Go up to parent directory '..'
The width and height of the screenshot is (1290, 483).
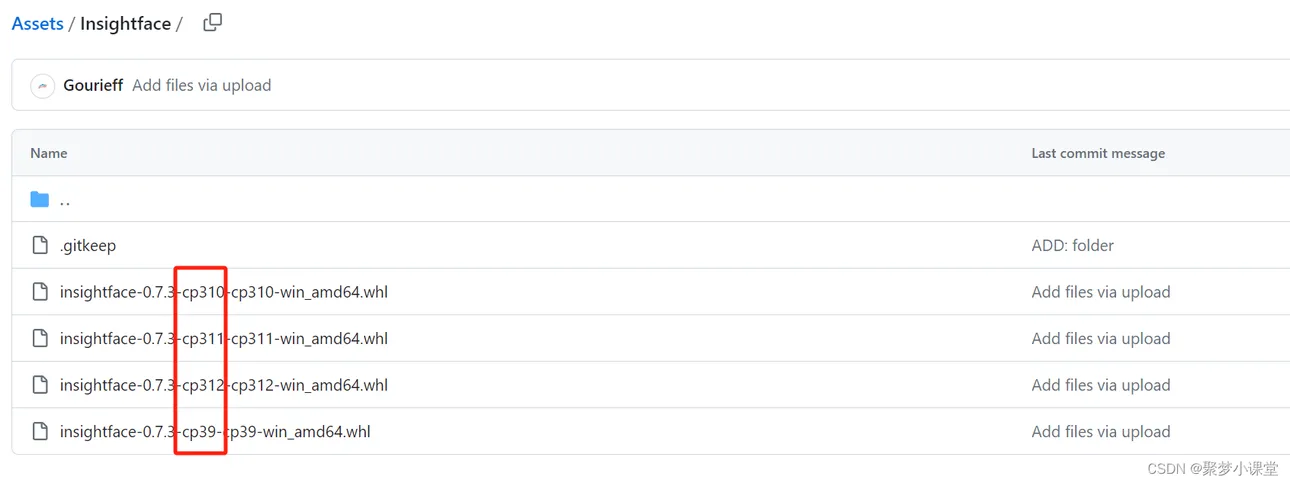click(65, 200)
